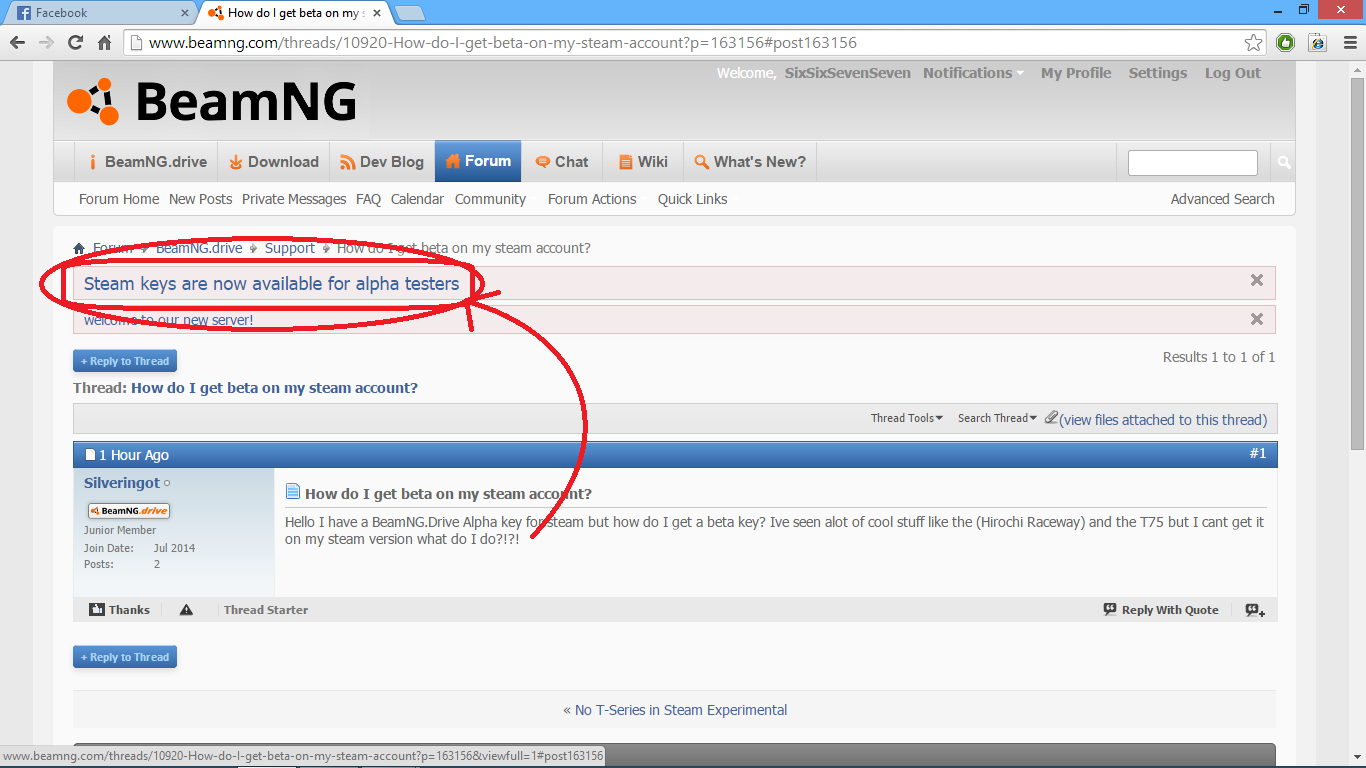Click the attachment paperclip icon
This screenshot has width=1366, height=768.
(x=1051, y=418)
